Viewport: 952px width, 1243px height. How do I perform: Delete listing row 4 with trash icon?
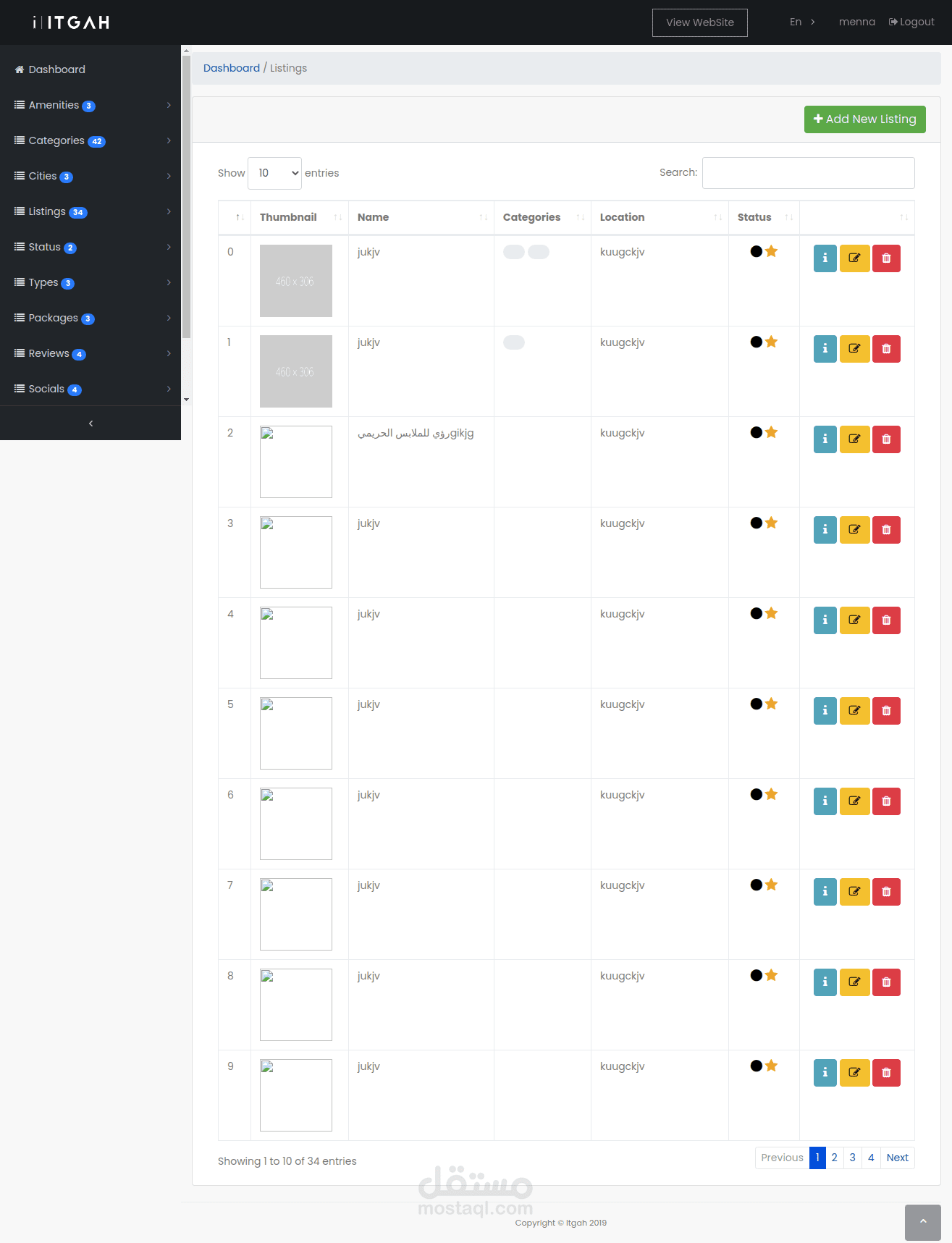(886, 620)
